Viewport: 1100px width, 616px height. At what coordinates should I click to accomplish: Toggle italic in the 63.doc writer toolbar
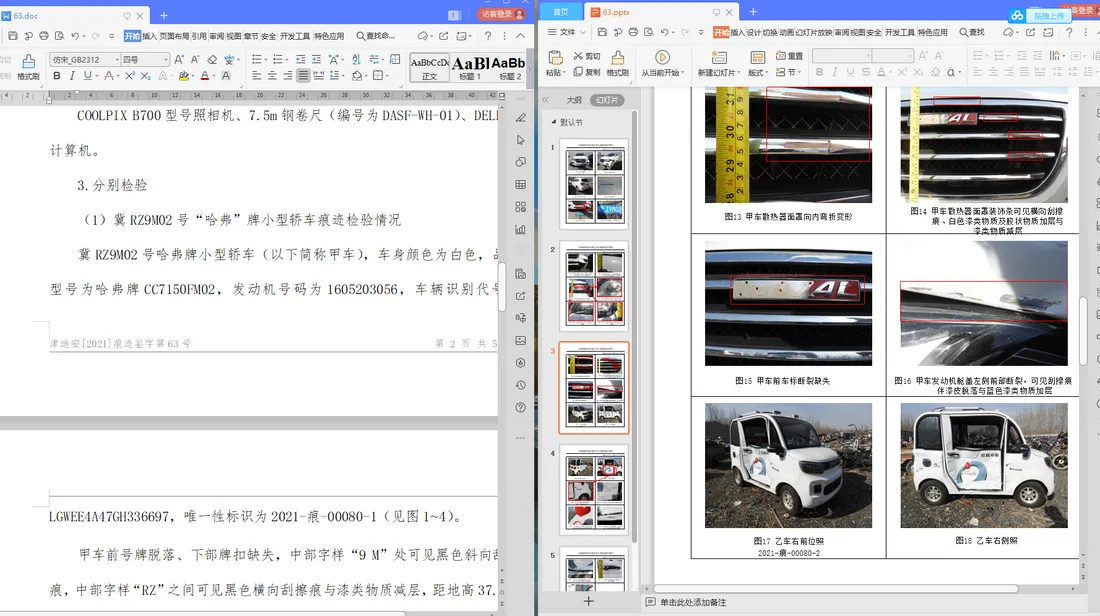(72, 76)
